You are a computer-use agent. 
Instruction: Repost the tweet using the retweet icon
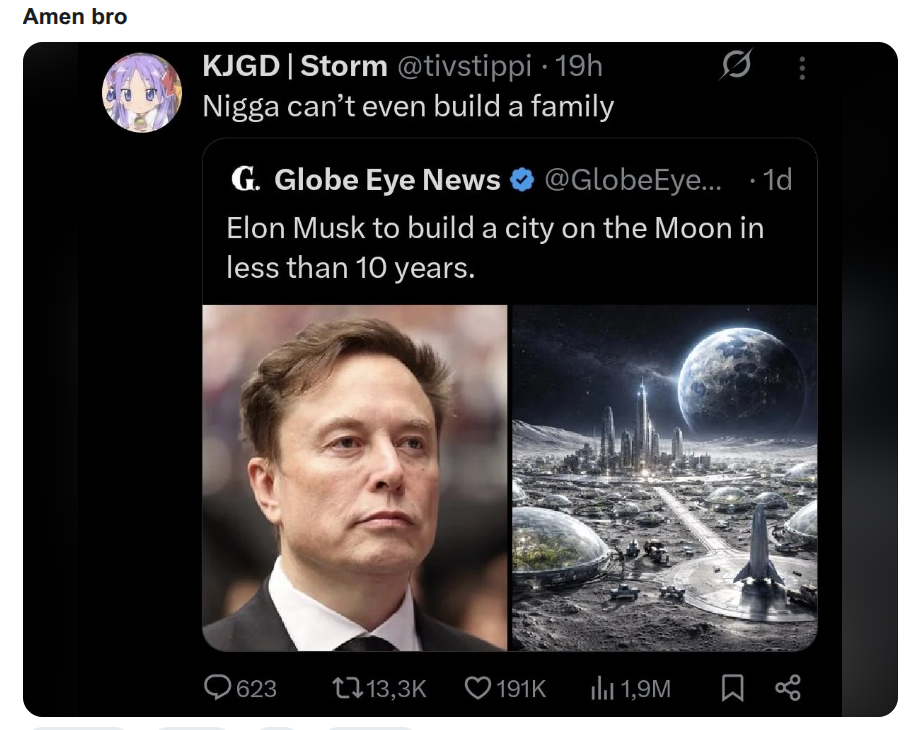point(346,688)
